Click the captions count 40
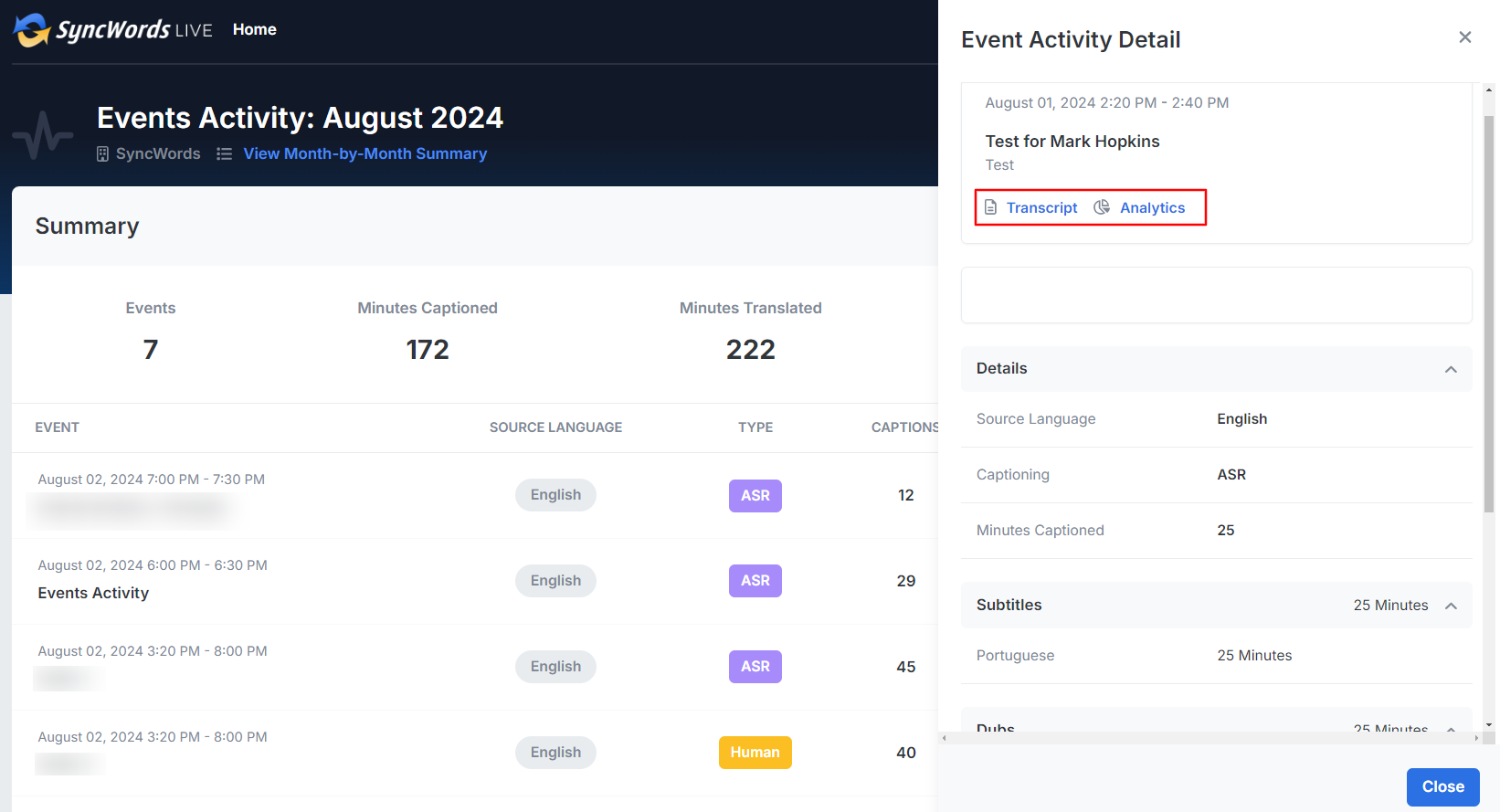 [905, 753]
